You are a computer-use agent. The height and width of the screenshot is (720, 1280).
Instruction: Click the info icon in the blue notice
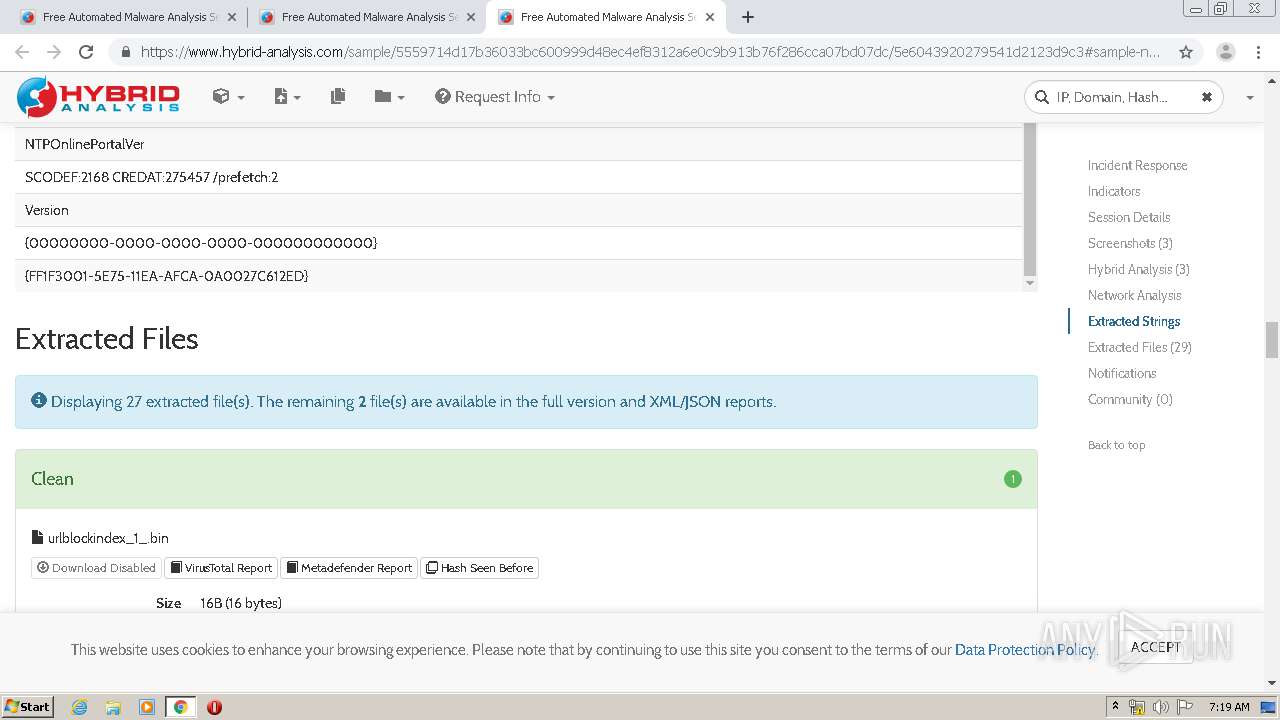(x=39, y=400)
